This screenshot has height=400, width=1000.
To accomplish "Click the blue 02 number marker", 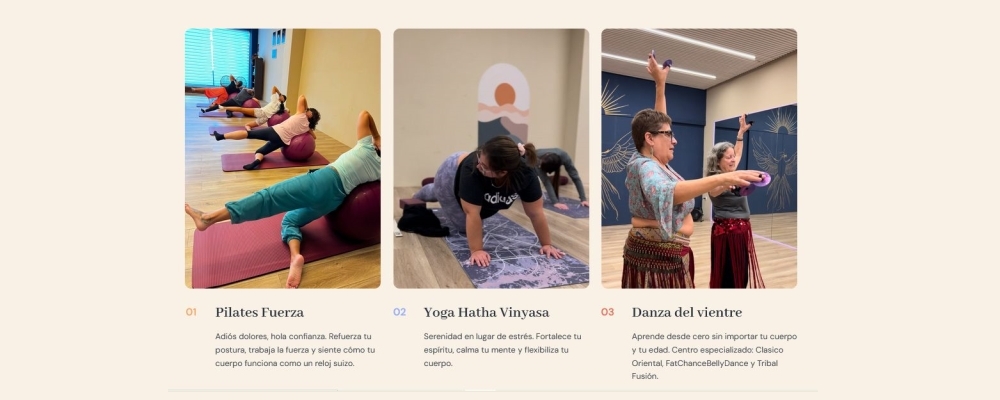I will click(x=399, y=312).
